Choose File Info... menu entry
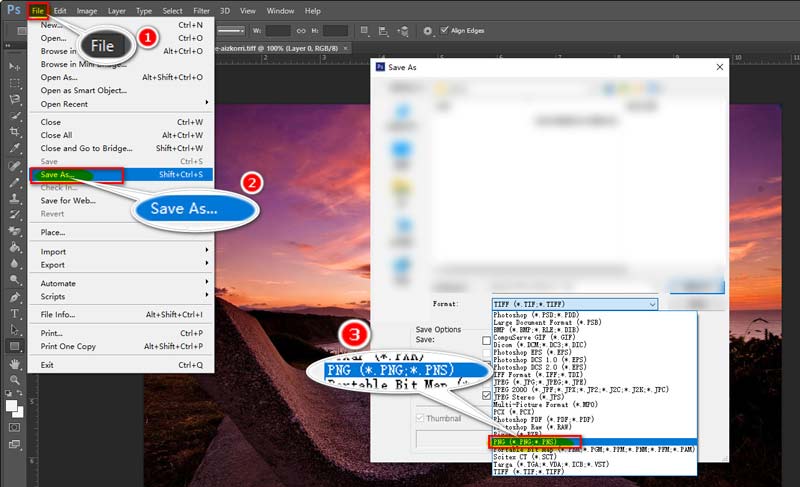The image size is (800, 487). (x=121, y=315)
